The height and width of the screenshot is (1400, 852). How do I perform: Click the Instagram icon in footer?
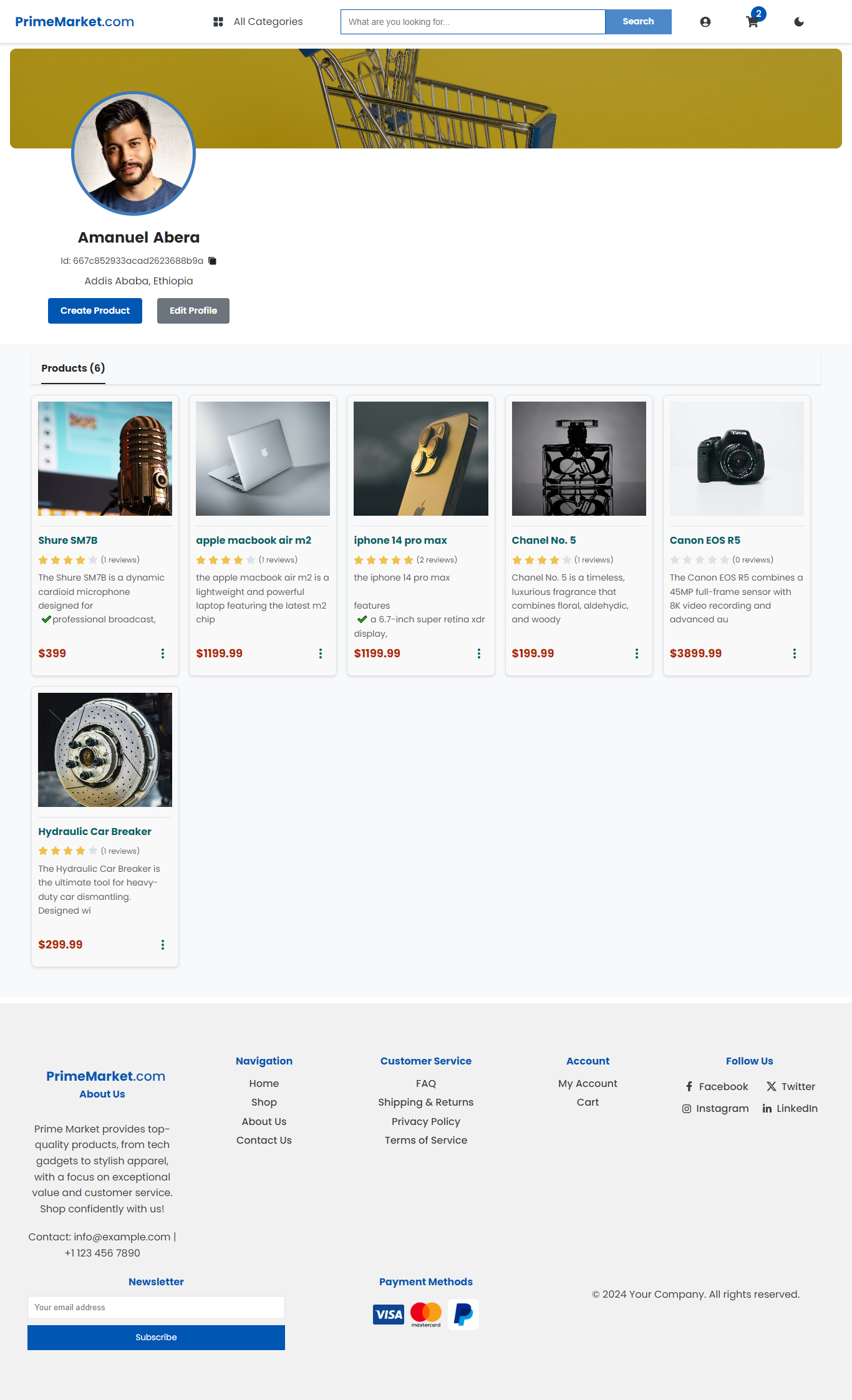687,1109
